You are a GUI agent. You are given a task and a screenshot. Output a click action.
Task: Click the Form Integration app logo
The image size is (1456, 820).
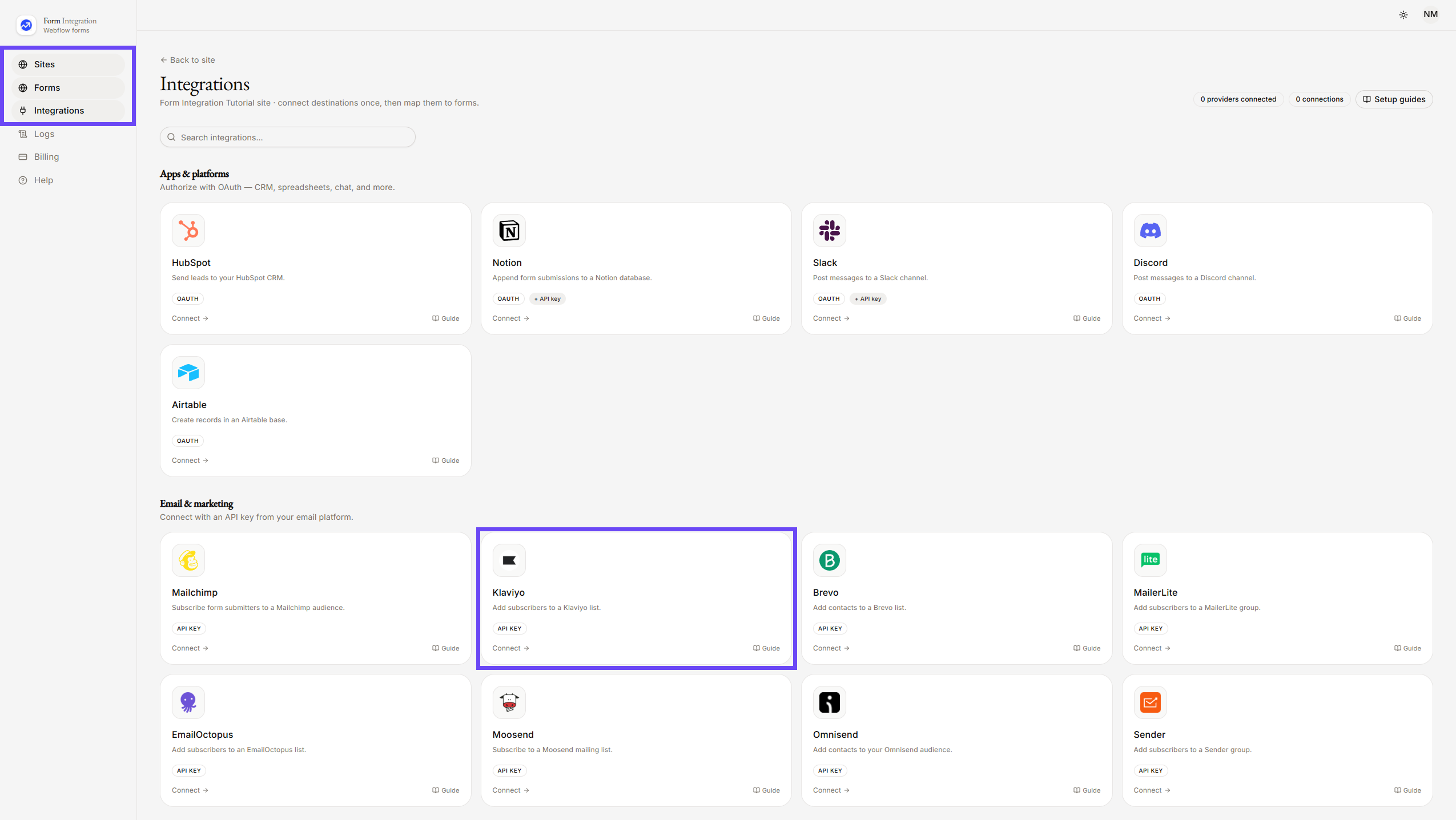click(x=26, y=25)
